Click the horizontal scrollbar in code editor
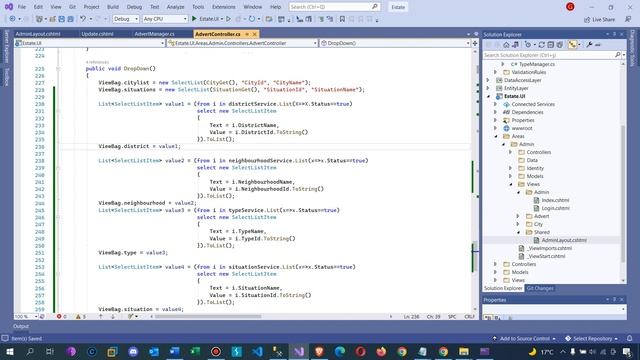This screenshot has width=640, height=360. pos(208,316)
